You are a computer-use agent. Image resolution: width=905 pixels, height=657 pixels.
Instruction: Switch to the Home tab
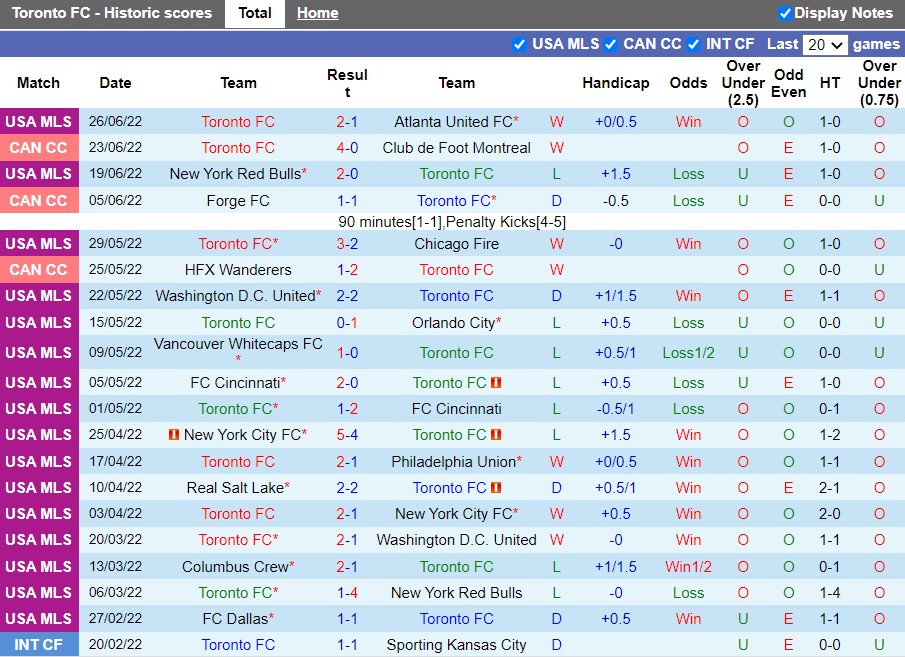tap(317, 13)
